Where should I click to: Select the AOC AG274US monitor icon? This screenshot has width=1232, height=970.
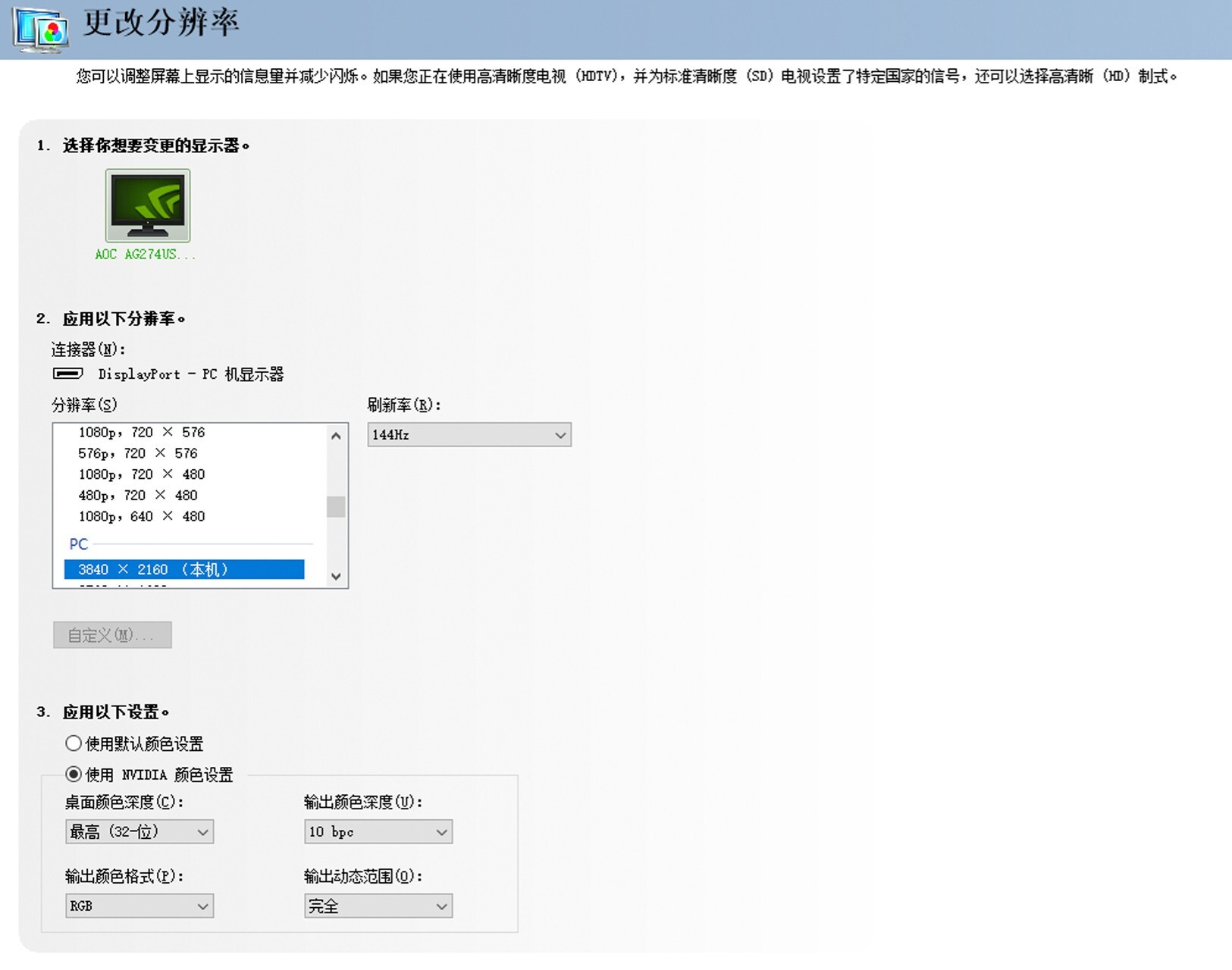tap(148, 205)
